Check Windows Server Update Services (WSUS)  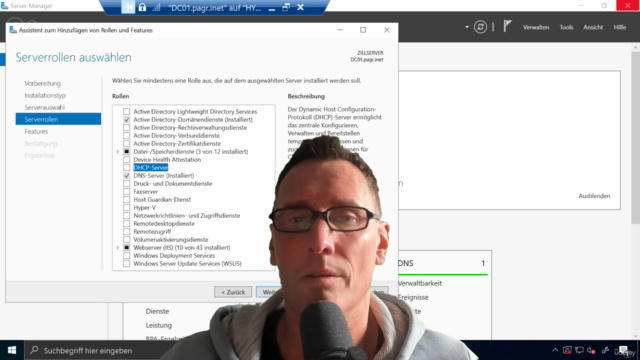(x=127, y=264)
